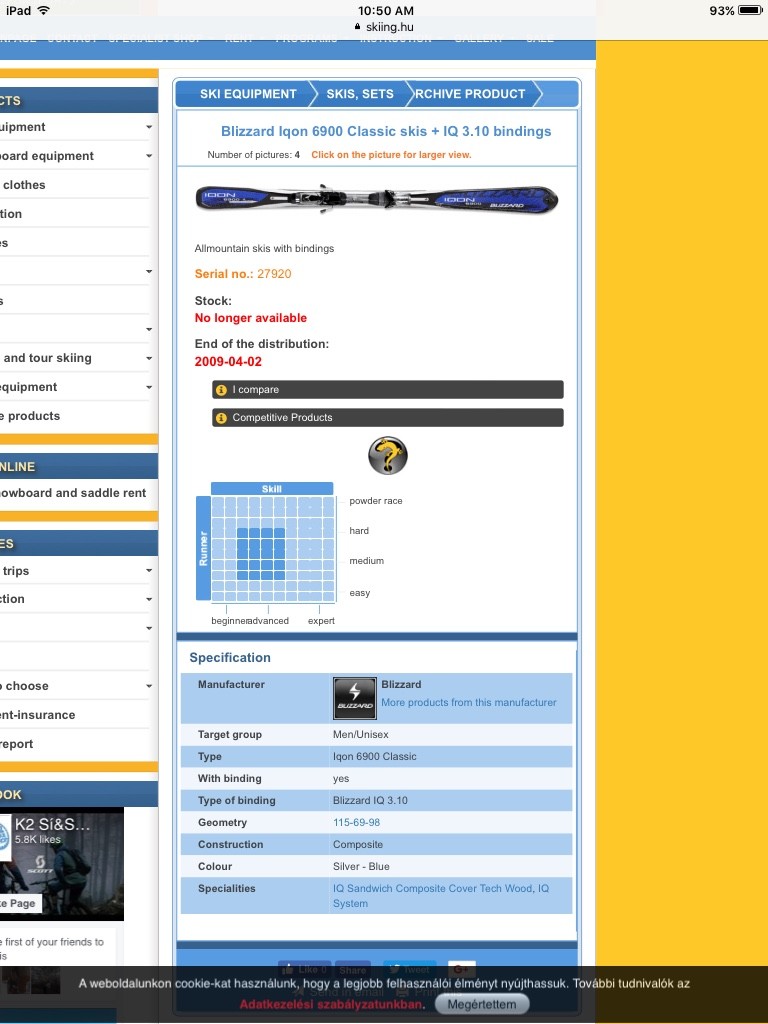
Task: Tap the lock icon next to skiing.hu
Action: [357, 27]
